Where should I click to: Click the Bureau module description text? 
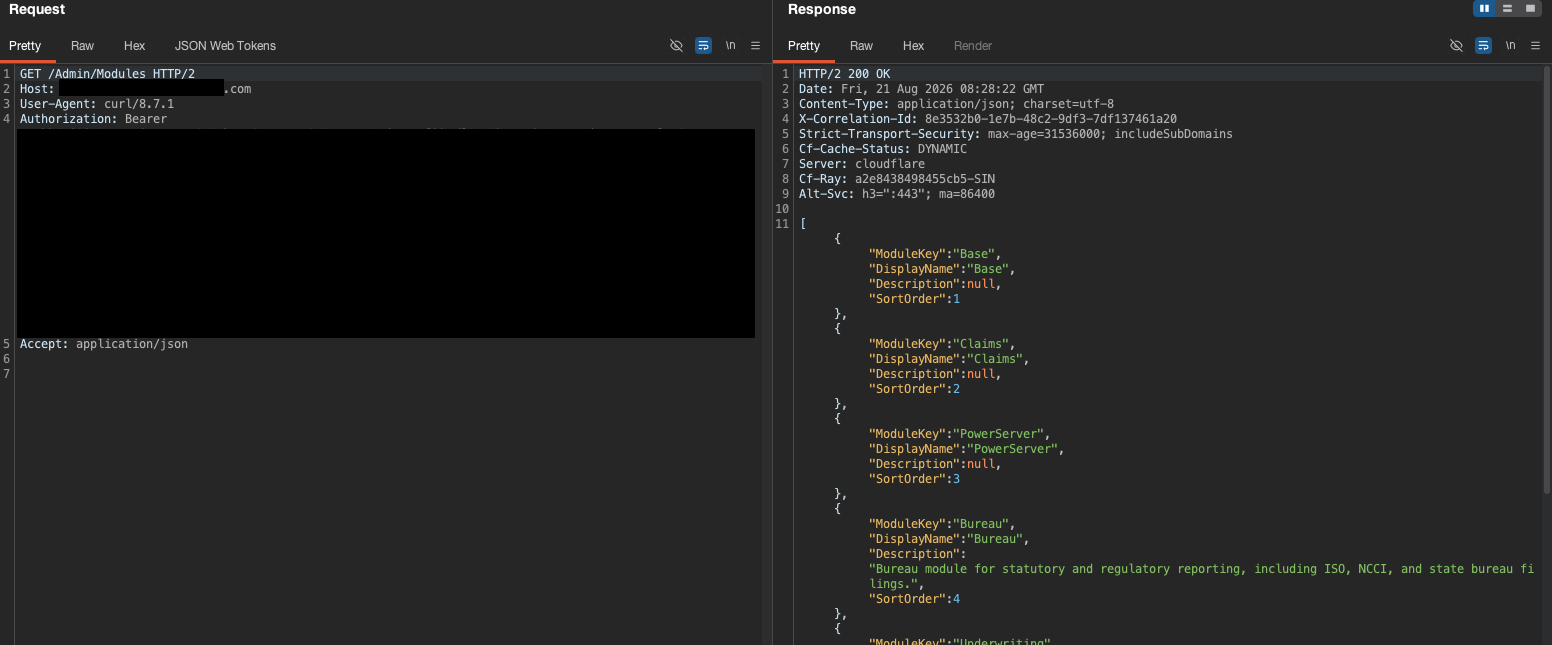point(1201,576)
